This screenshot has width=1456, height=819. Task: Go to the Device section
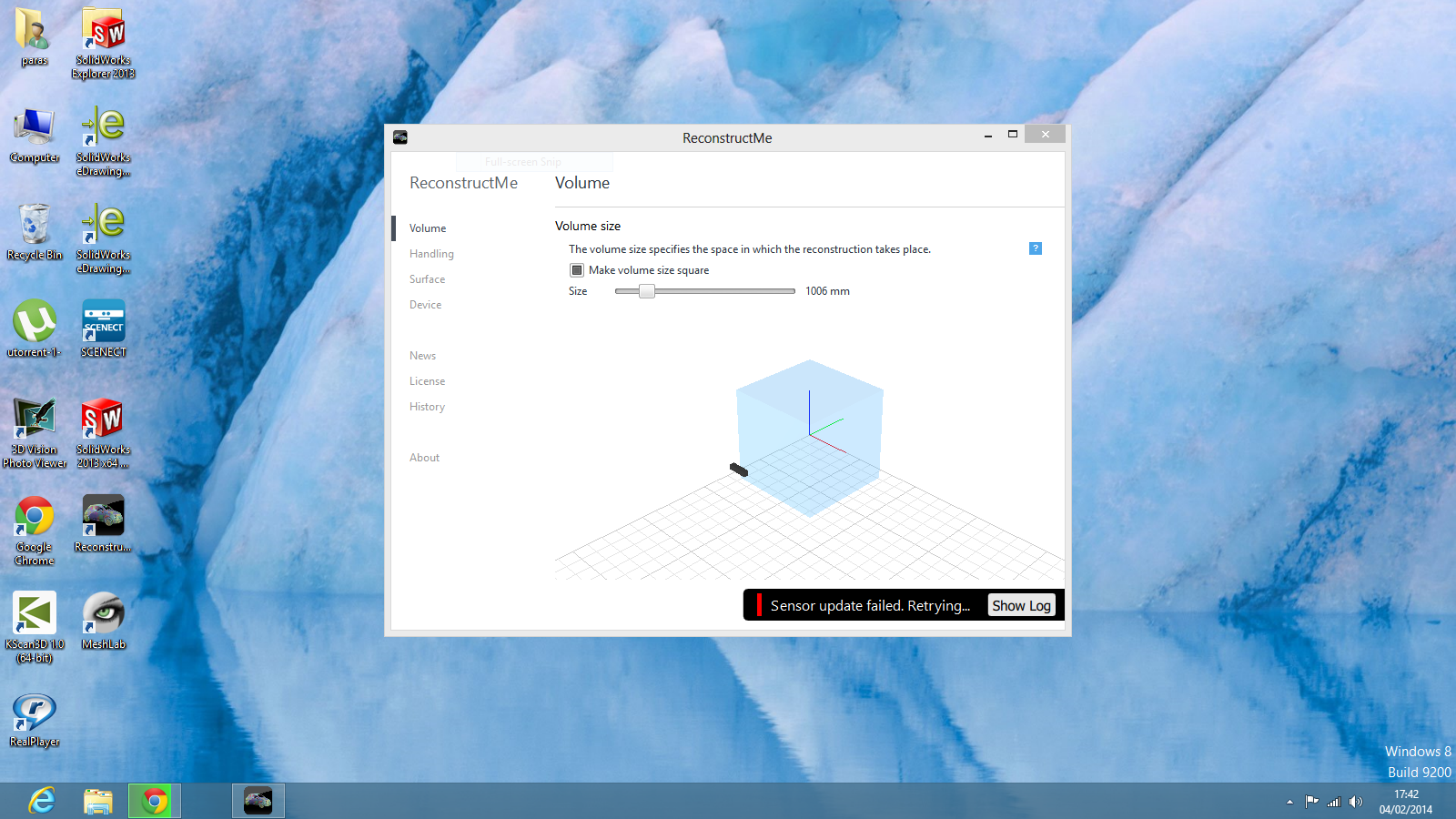pyautogui.click(x=425, y=305)
